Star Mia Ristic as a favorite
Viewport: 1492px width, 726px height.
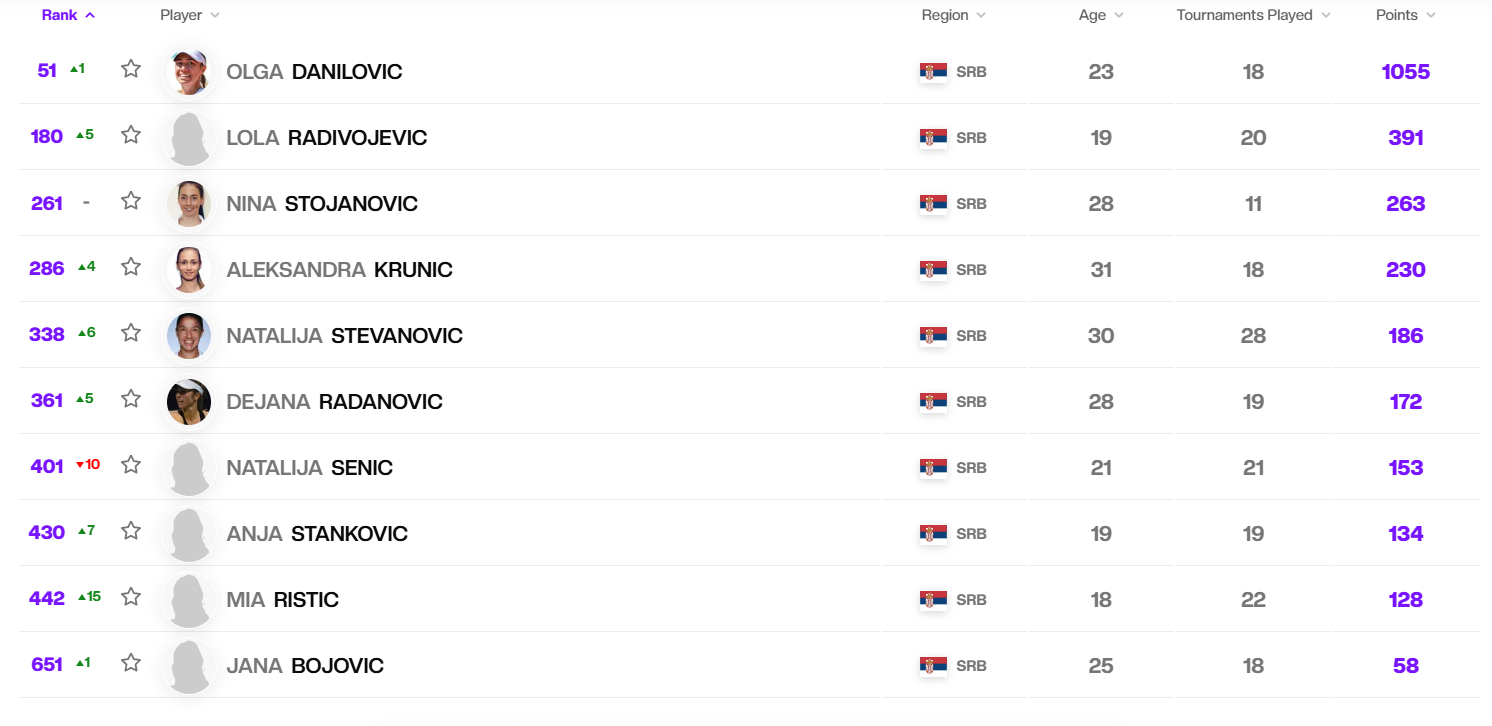131,597
